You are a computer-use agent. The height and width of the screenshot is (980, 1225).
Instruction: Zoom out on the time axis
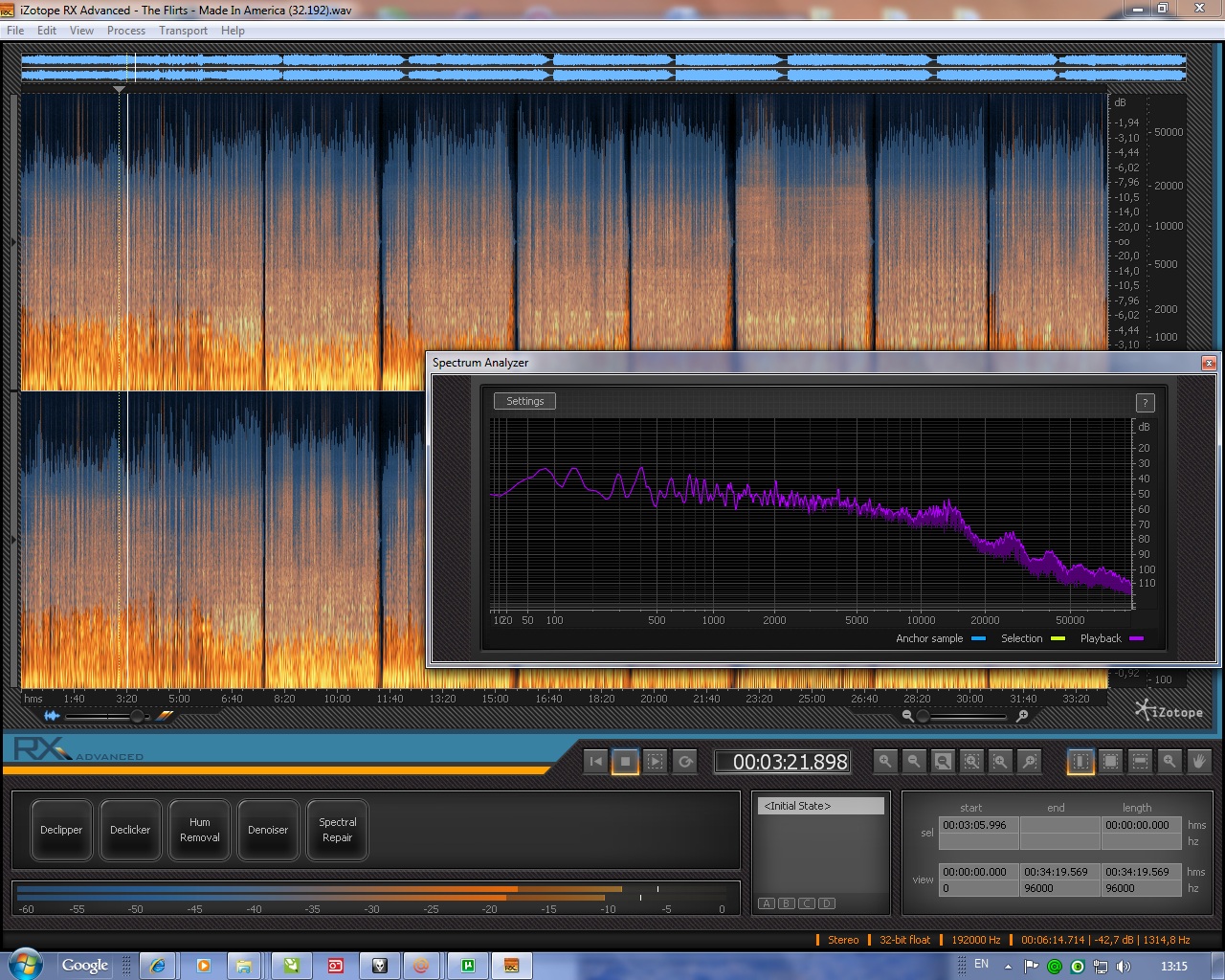point(914,762)
